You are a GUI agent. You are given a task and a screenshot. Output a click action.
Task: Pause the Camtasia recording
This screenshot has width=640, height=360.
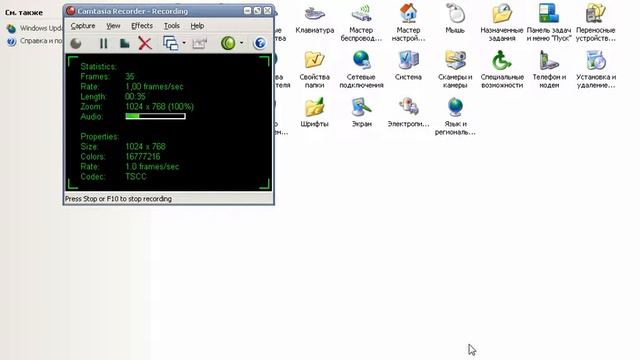(x=104, y=43)
